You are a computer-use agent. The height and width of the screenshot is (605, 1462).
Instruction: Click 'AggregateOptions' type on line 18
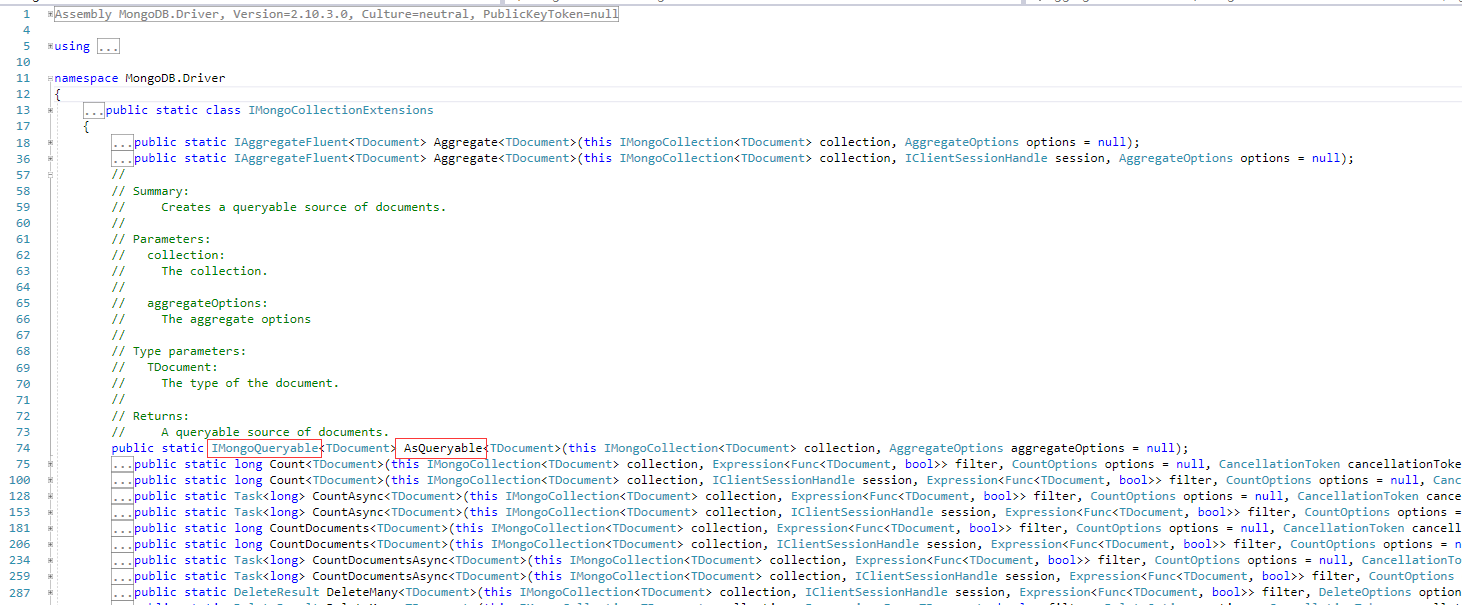point(962,142)
